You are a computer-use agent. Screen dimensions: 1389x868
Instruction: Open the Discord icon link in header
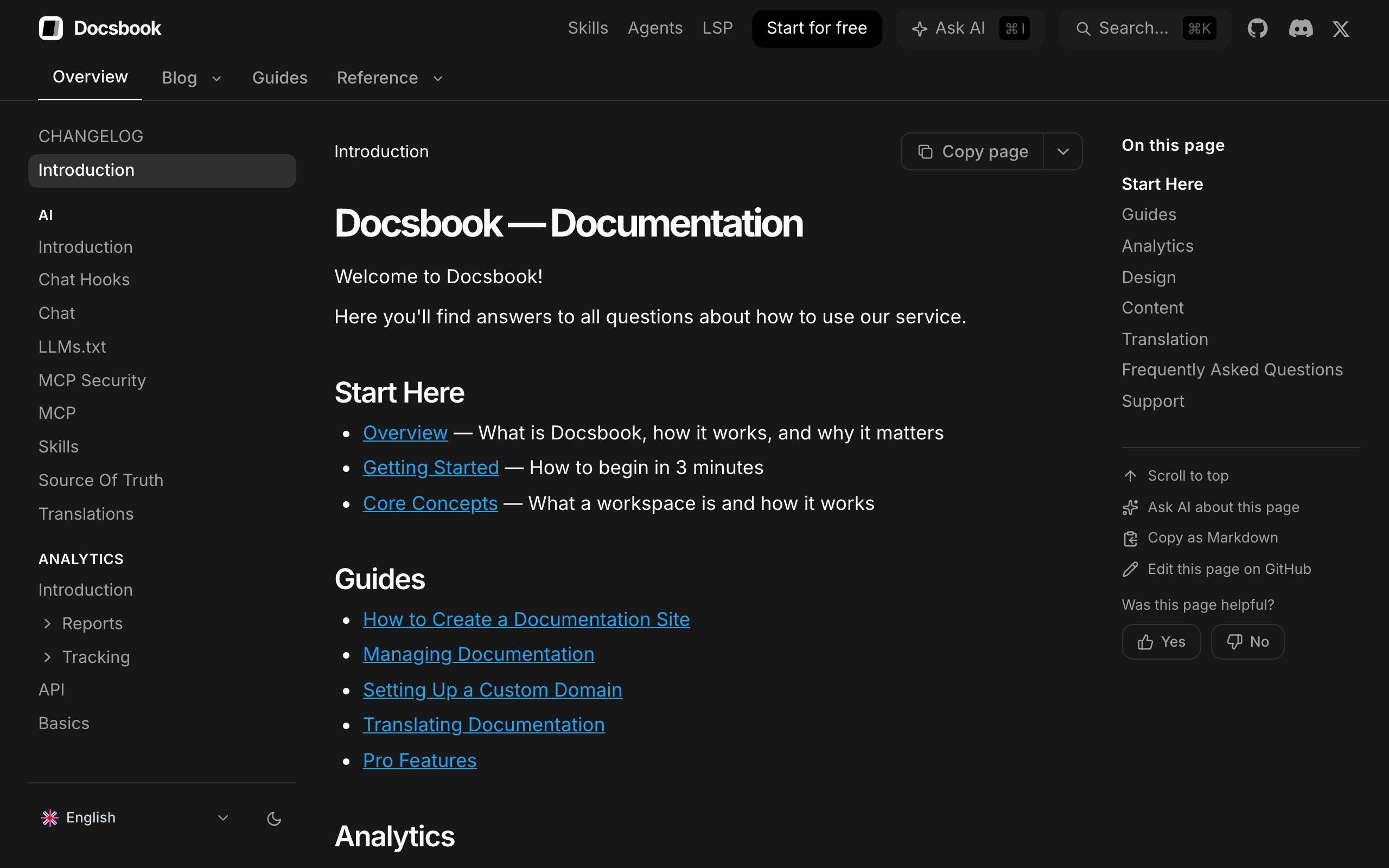[1301, 28]
